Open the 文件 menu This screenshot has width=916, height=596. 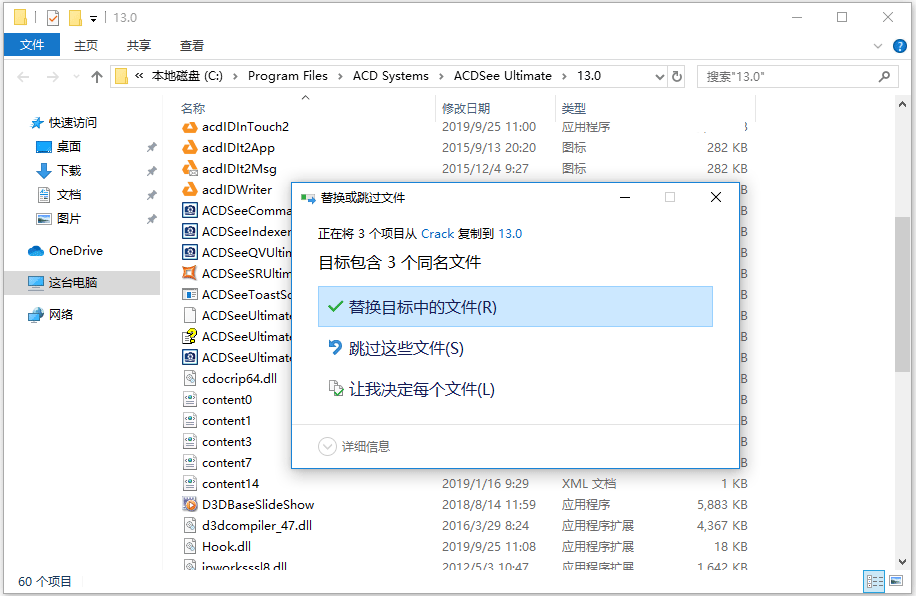point(31,44)
